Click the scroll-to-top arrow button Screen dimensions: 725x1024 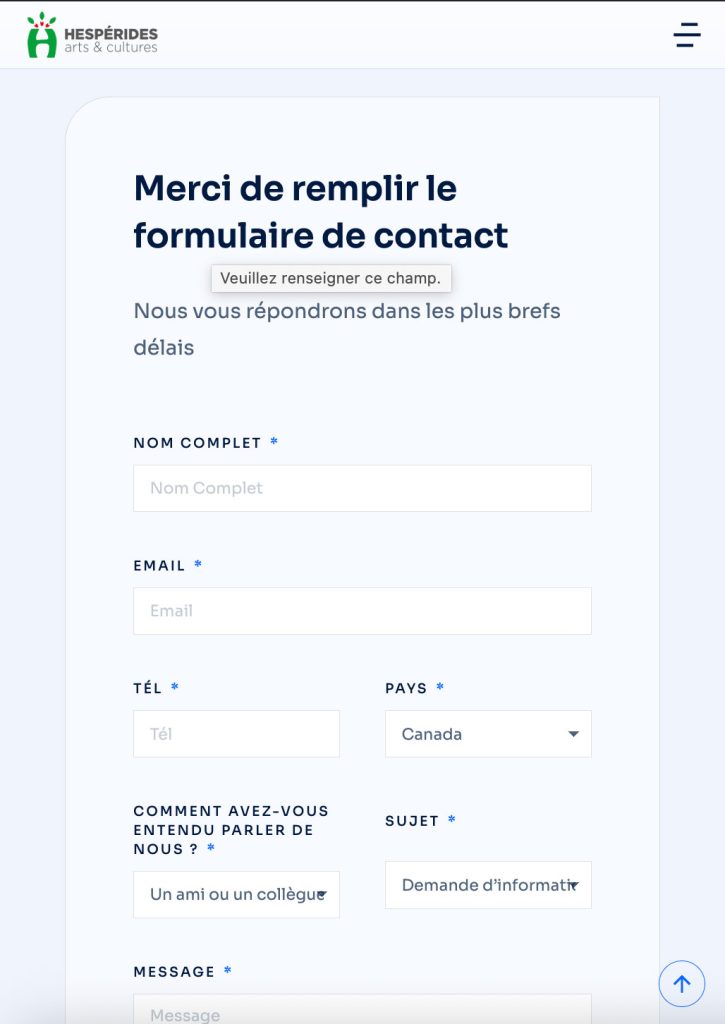point(681,984)
